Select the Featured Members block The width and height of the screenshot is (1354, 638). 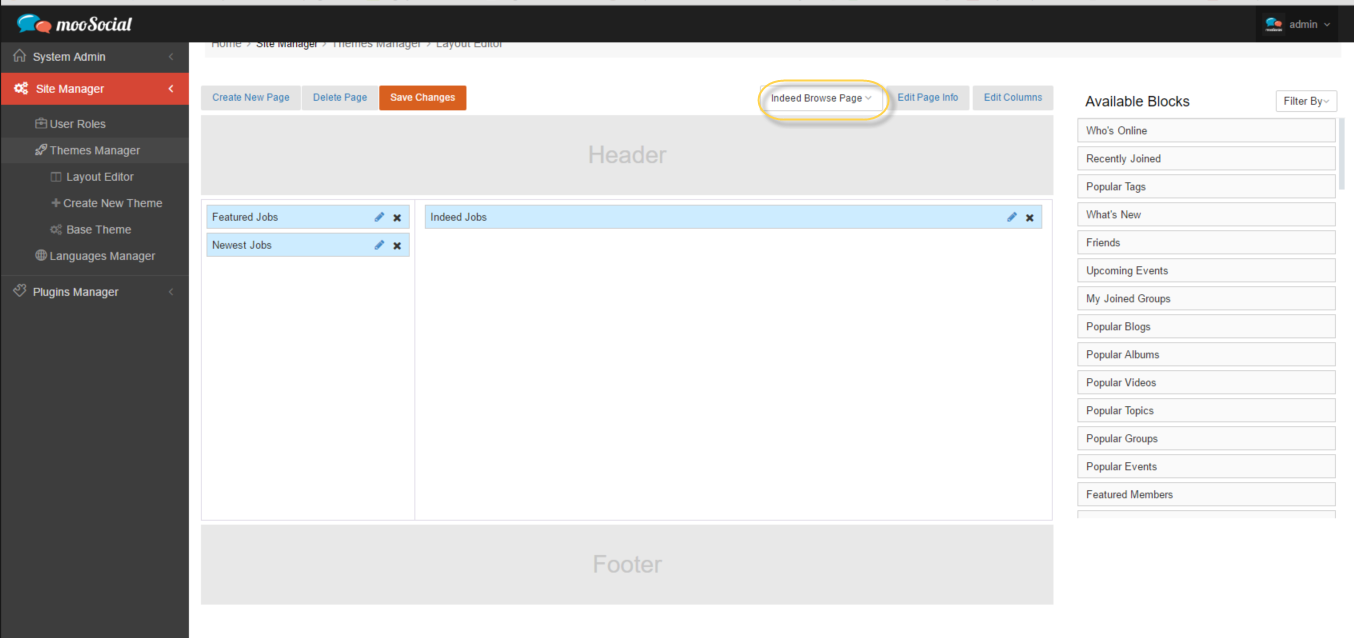[x=1206, y=495]
